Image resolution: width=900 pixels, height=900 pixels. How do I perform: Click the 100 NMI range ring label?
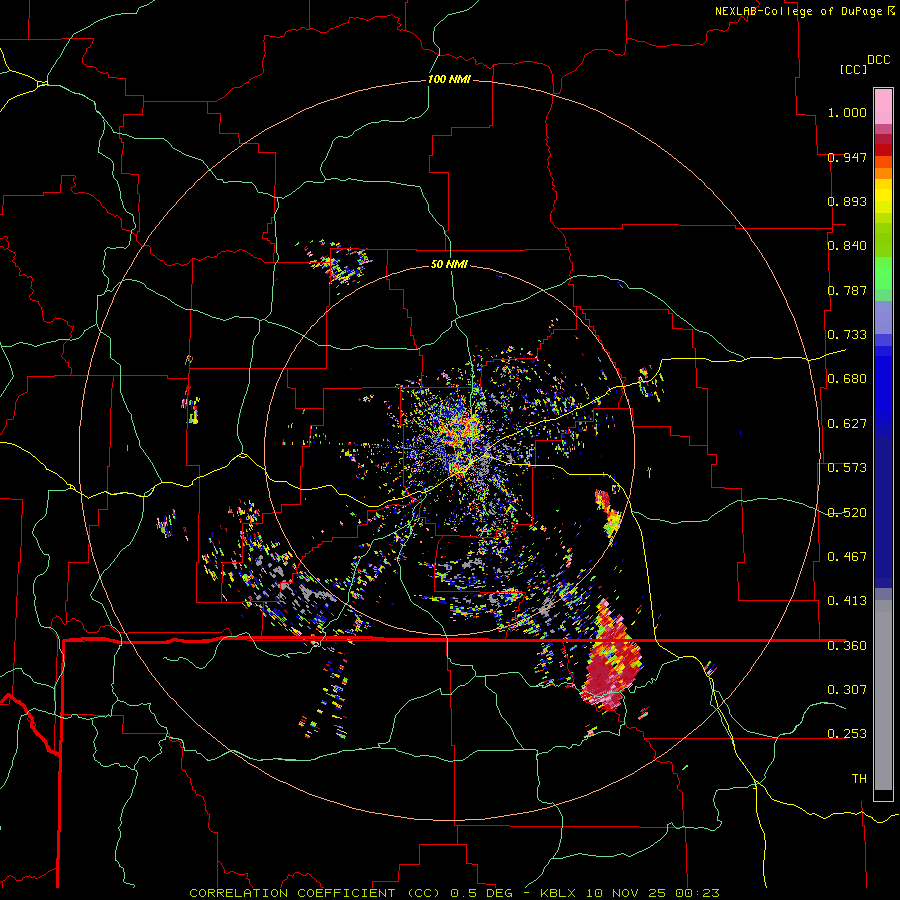pos(449,79)
